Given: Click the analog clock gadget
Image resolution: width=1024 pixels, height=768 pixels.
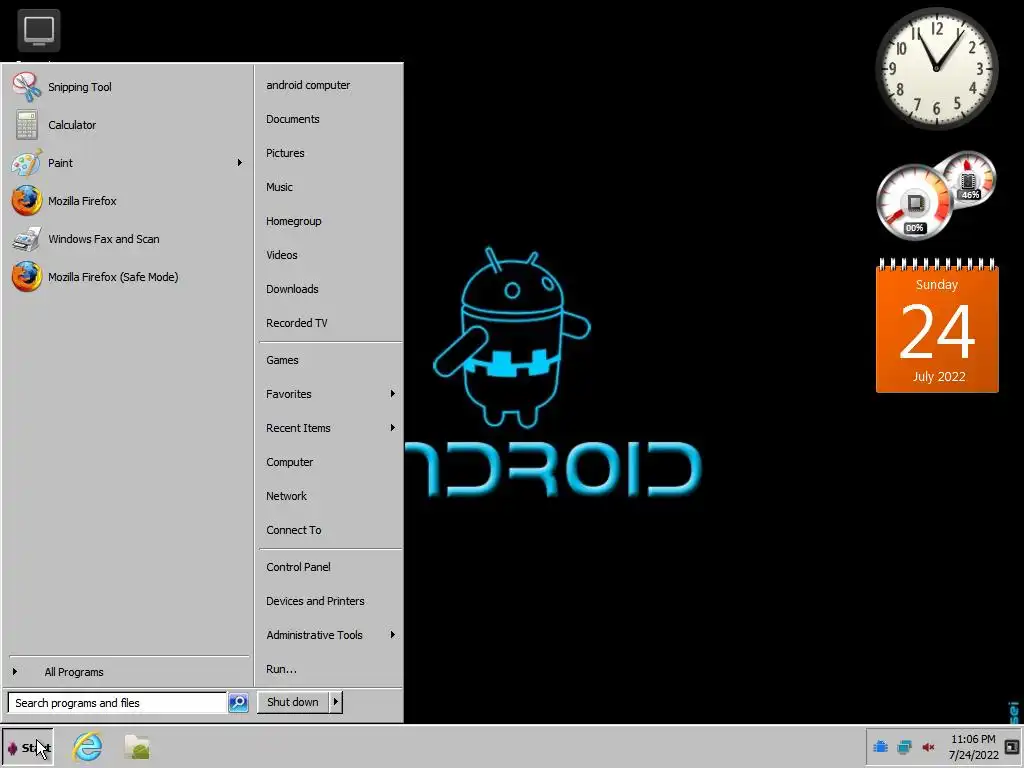Looking at the screenshot, I should pyautogui.click(x=936, y=68).
